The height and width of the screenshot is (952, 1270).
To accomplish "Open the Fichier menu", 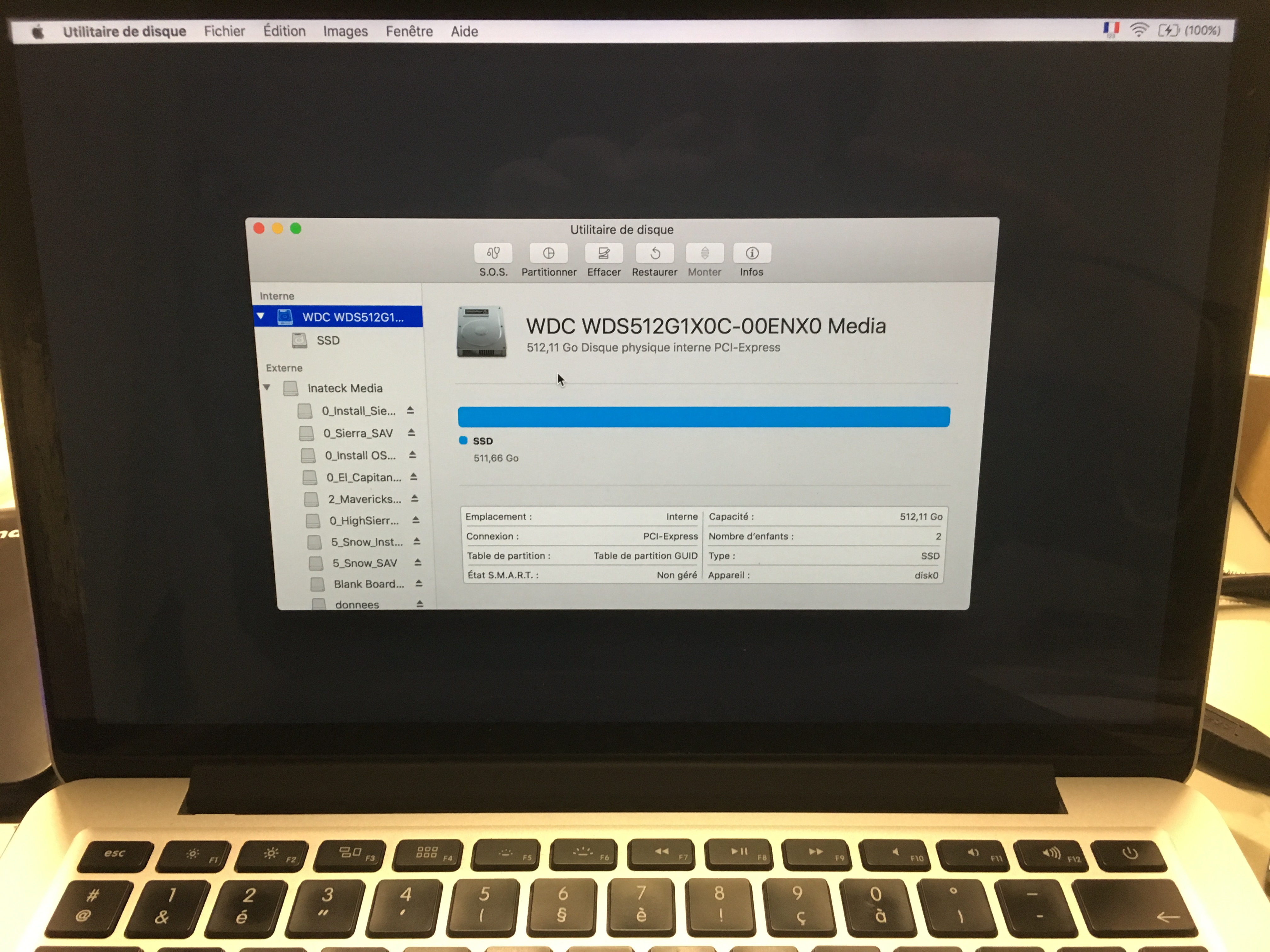I will [225, 31].
